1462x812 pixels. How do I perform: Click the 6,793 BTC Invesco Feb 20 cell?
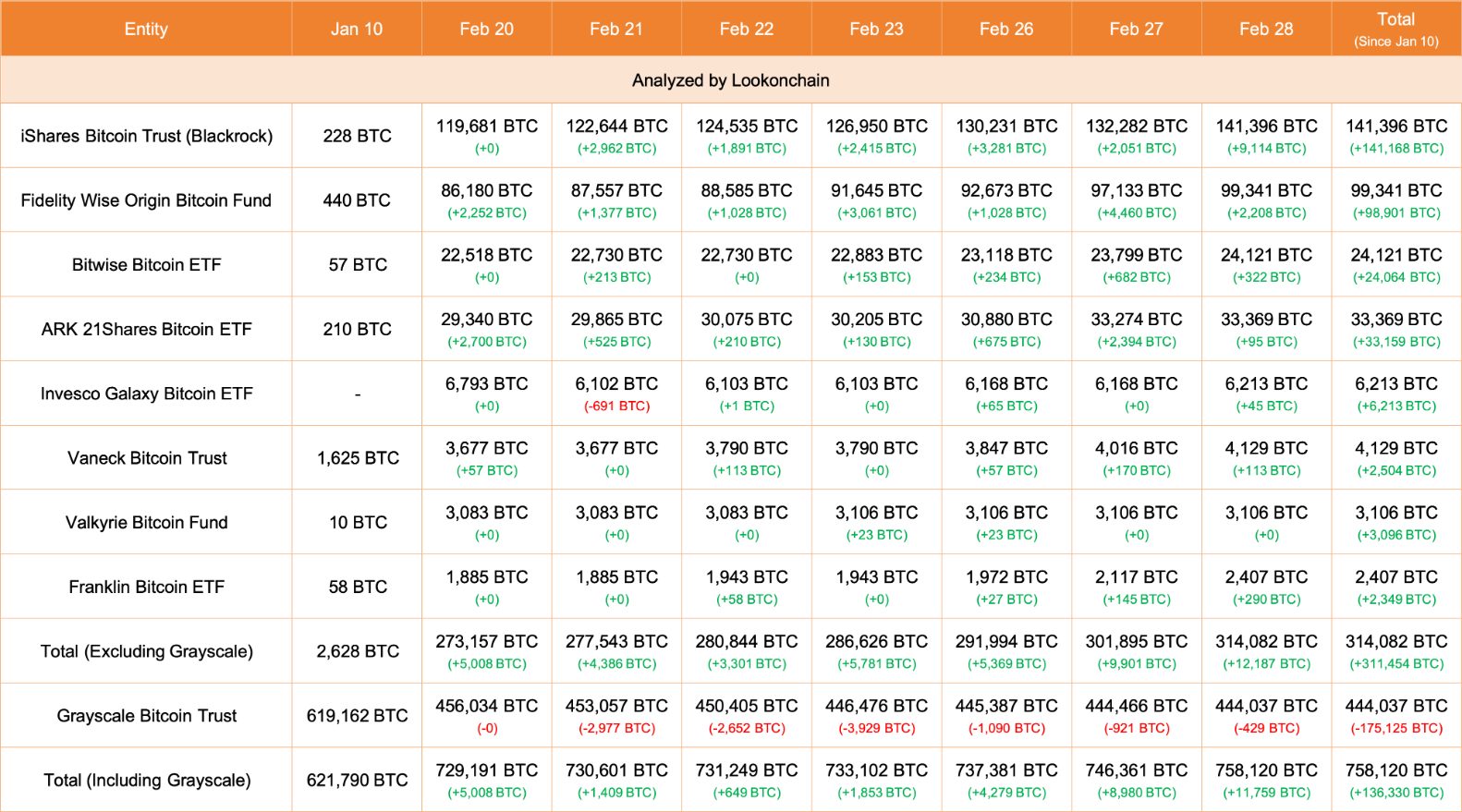487,394
